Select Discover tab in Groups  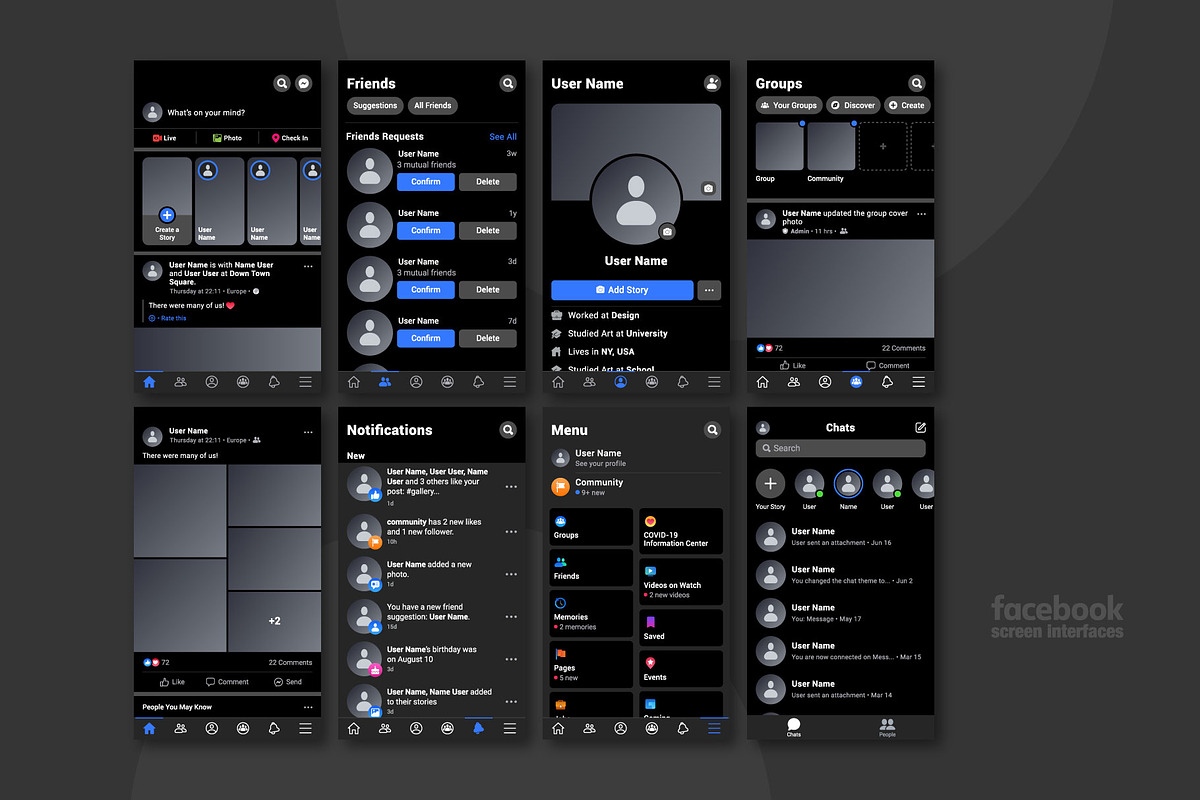pos(852,105)
